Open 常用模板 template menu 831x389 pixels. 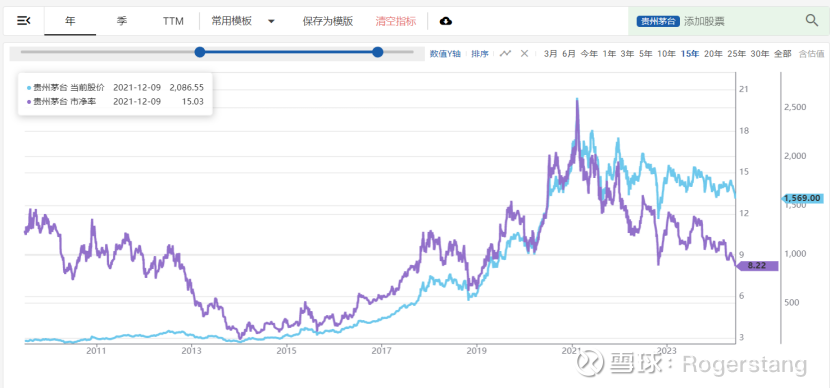pos(232,21)
